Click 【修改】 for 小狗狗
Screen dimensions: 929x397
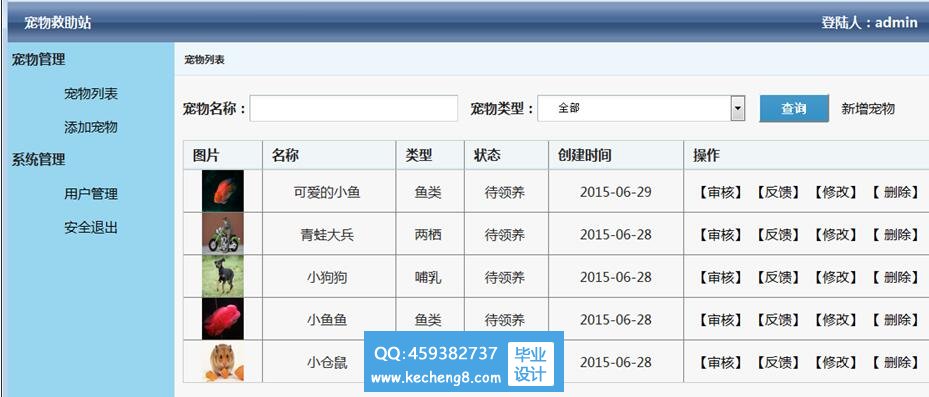[836, 277]
